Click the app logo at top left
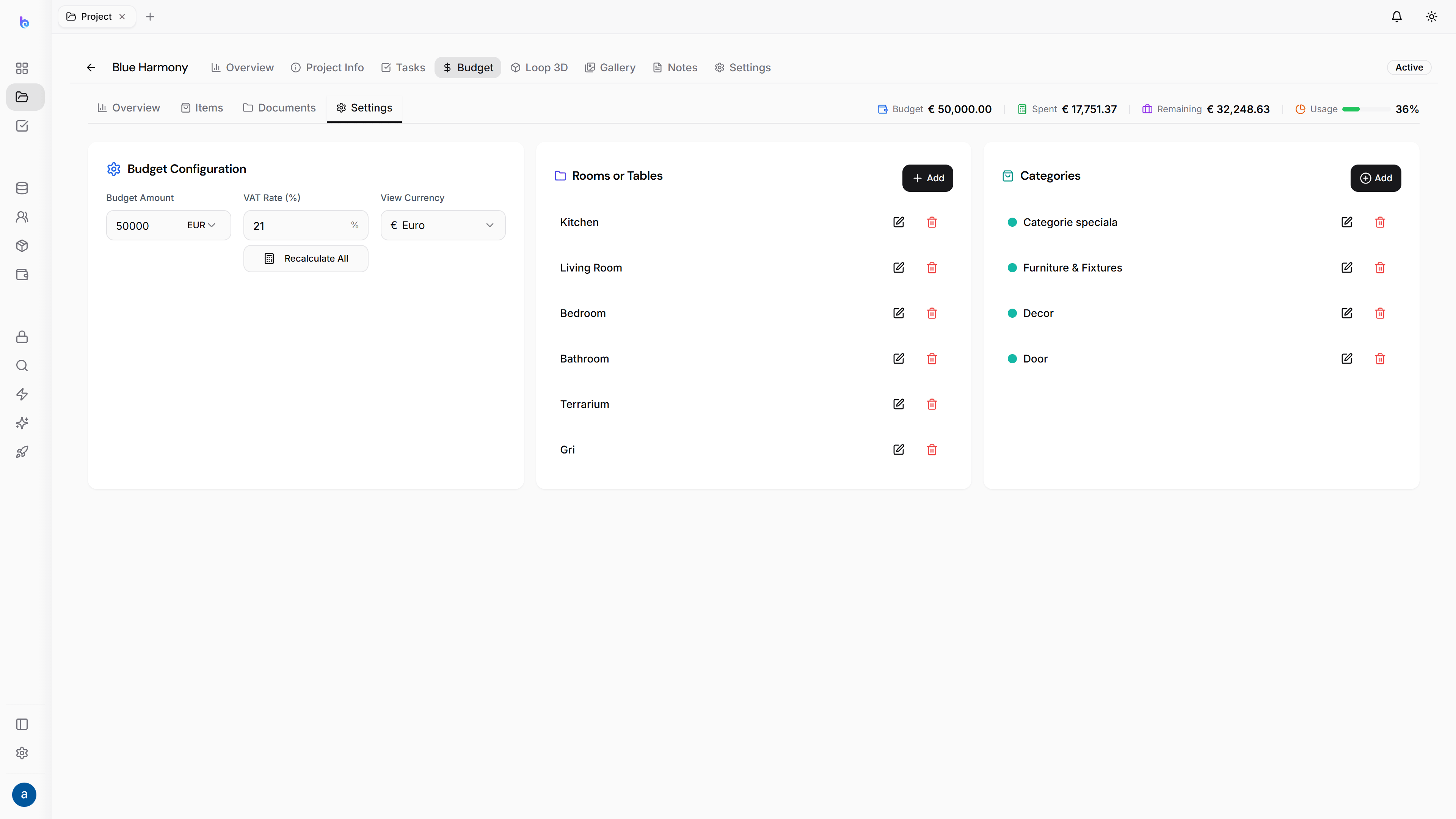Viewport: 1456px width, 819px height. (x=24, y=23)
